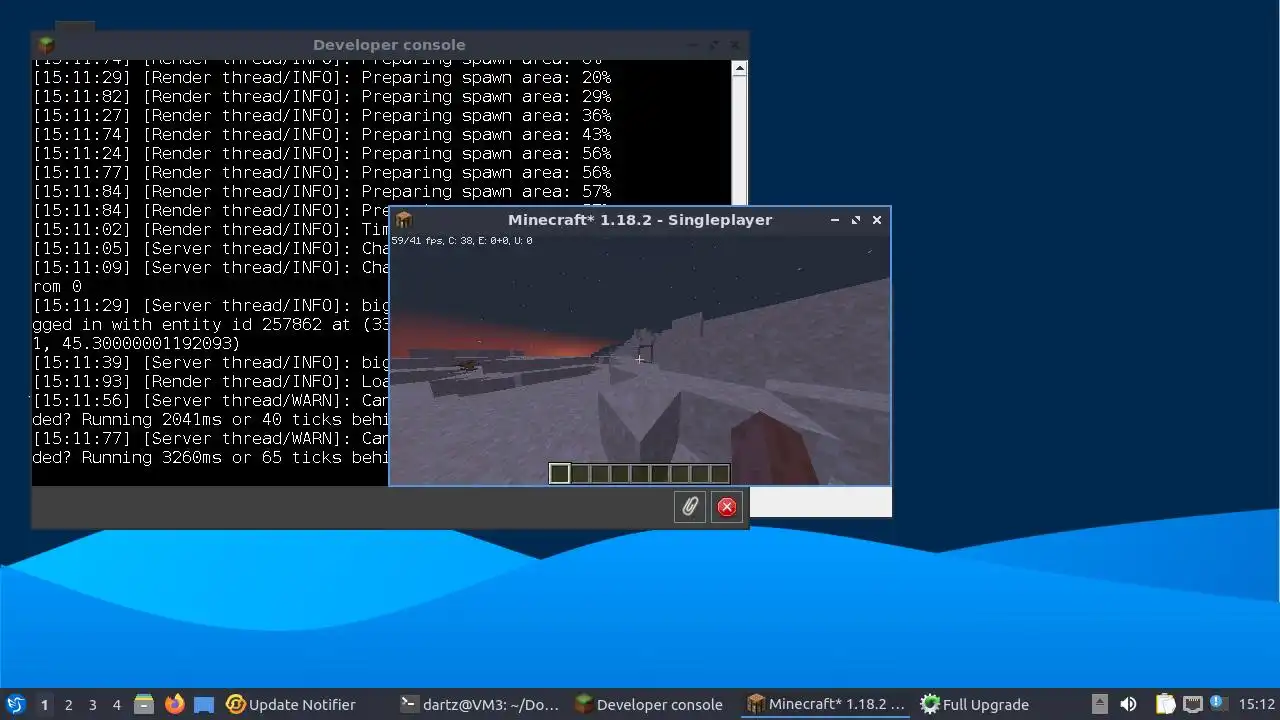Screen dimensions: 1280x720
Task: Click the blue show desktop icon in taskbar
Action: point(204,704)
